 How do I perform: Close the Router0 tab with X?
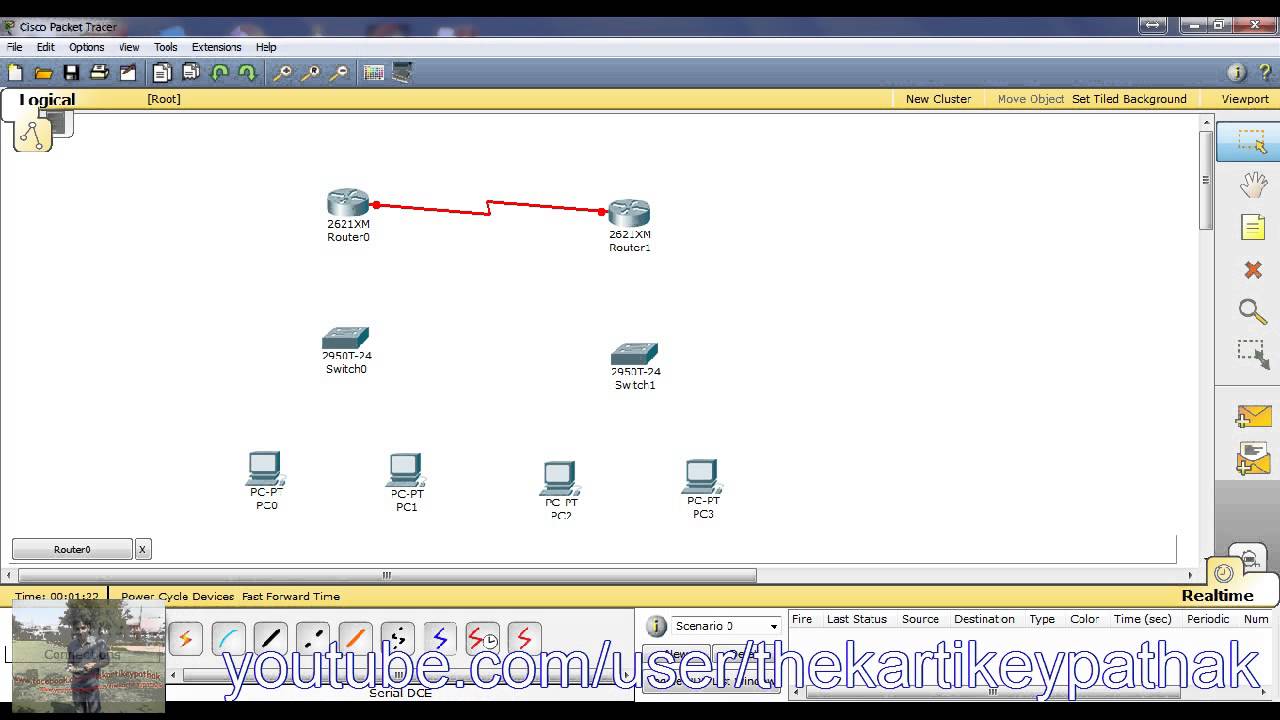tap(143, 549)
